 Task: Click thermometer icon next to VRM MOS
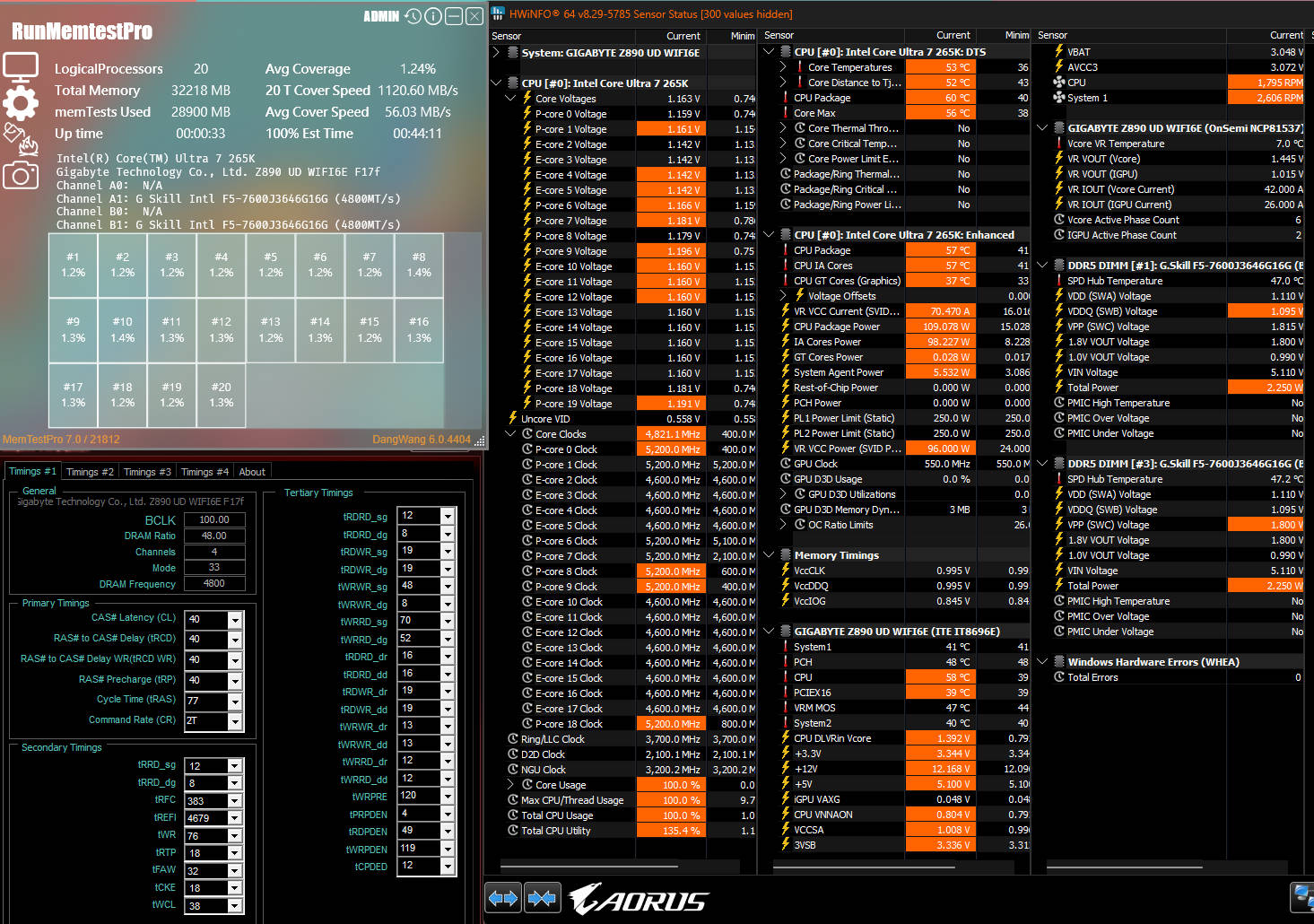[786, 708]
